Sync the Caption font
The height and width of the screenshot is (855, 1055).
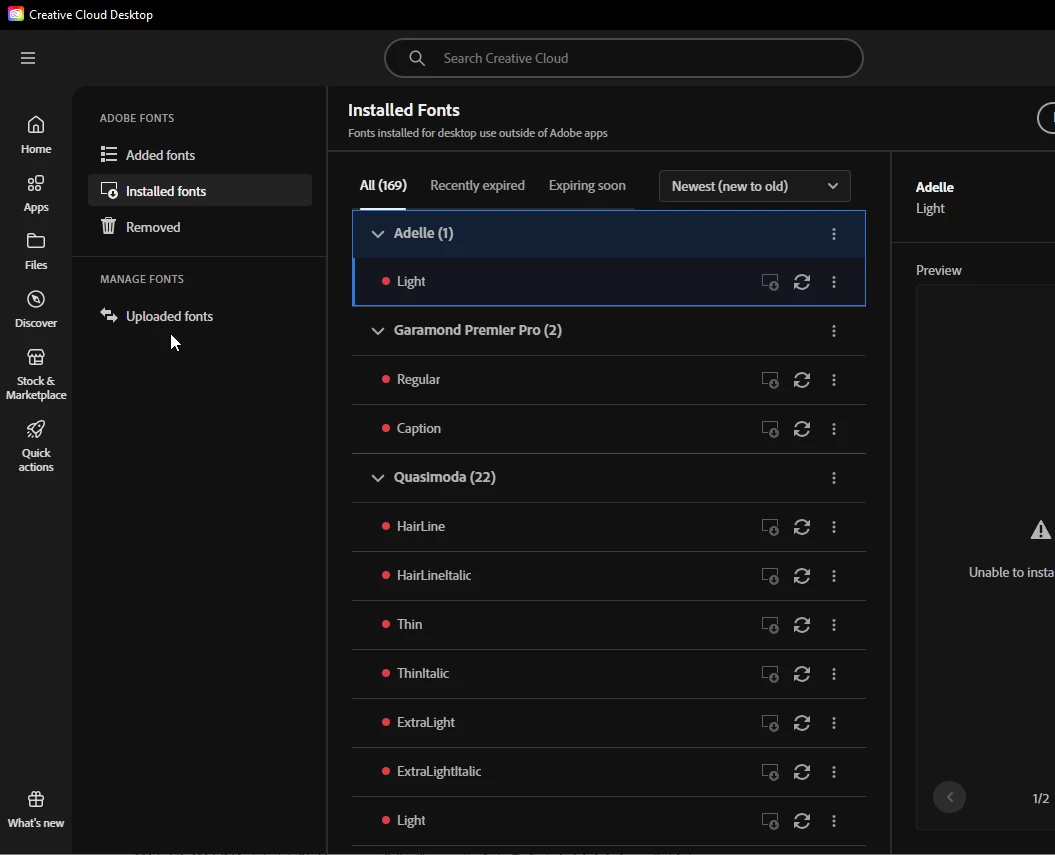pyautogui.click(x=801, y=429)
